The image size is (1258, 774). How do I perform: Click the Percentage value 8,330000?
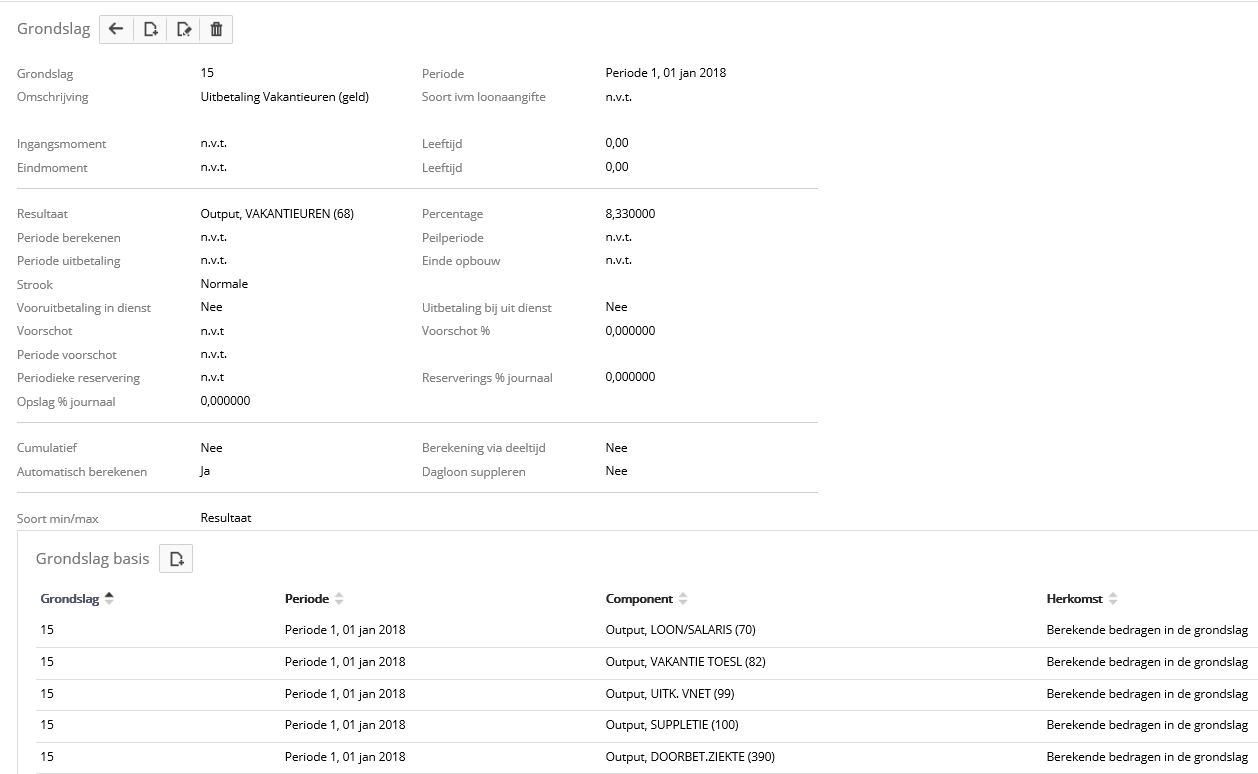[x=630, y=214]
